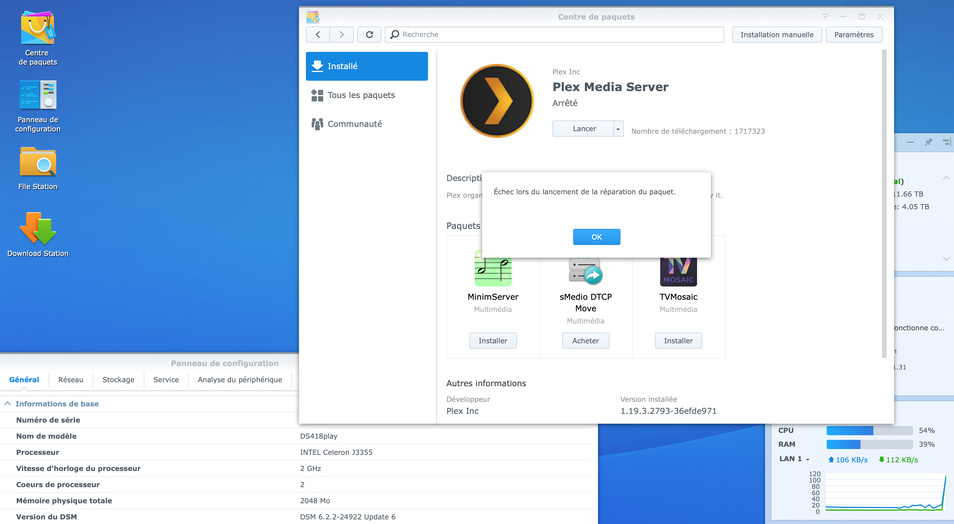The image size is (954, 524).
Task: Switch to Réseau tab
Action: pyautogui.click(x=71, y=380)
